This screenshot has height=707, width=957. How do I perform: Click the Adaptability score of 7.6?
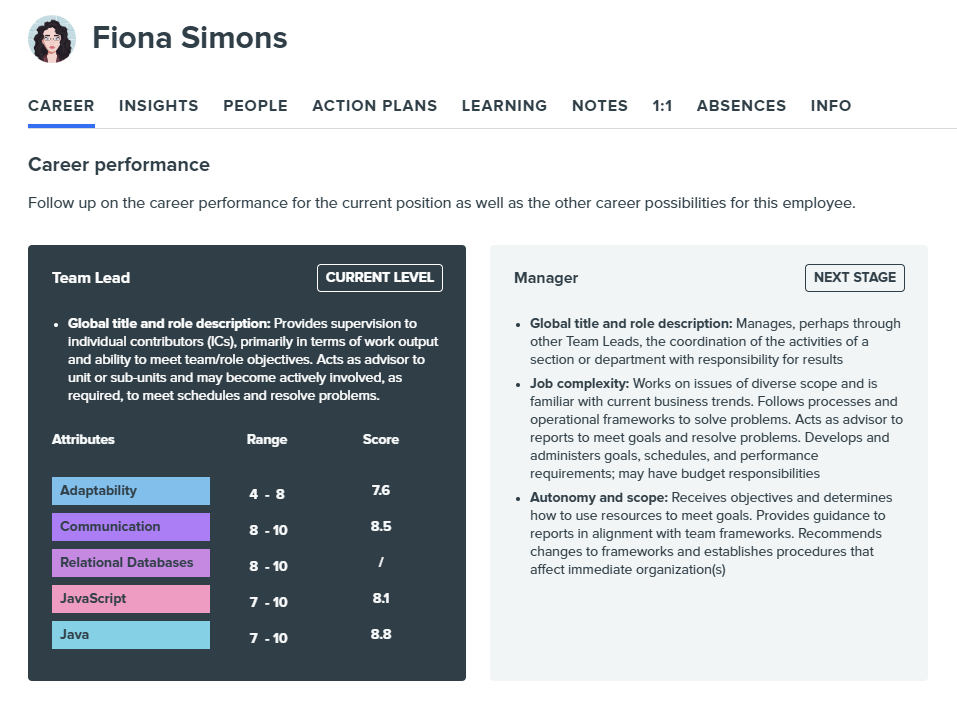pyautogui.click(x=380, y=490)
